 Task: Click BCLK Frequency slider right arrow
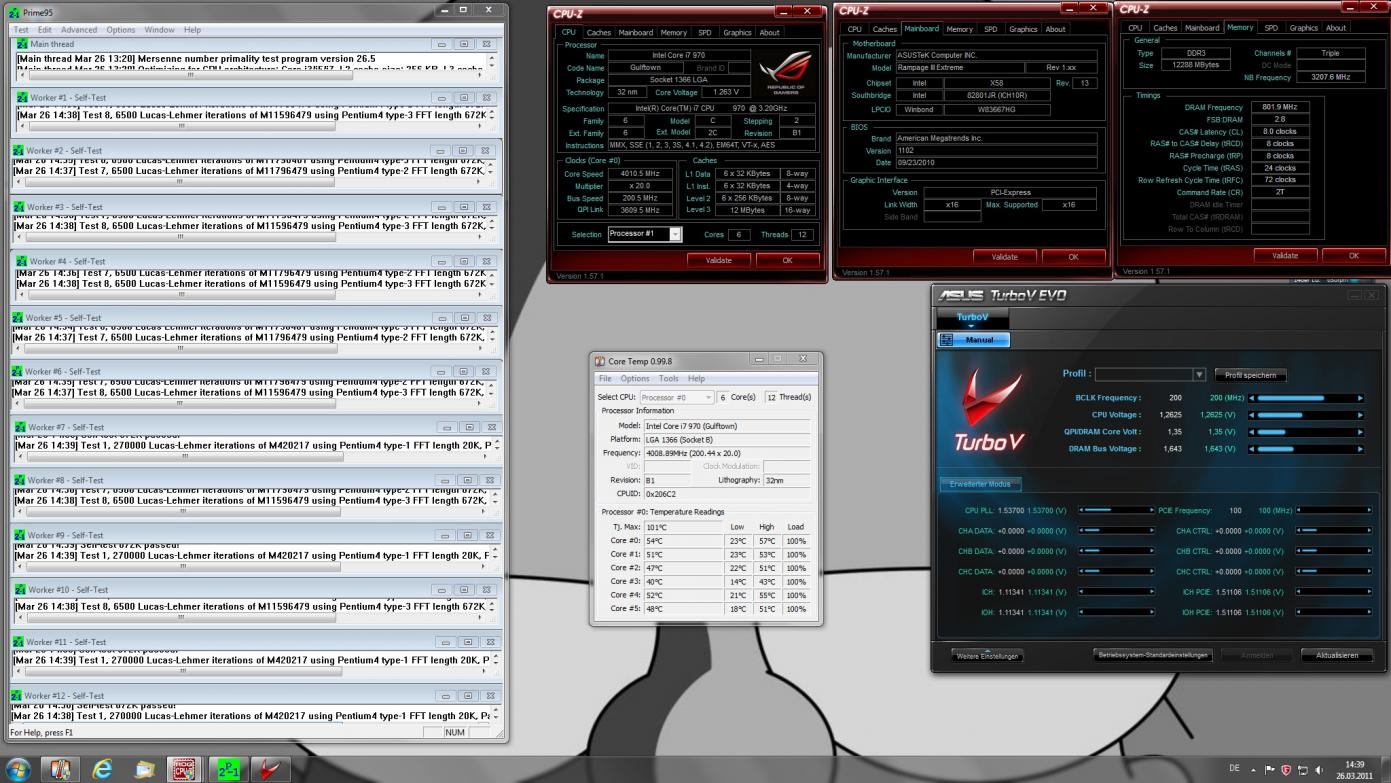(x=1359, y=398)
